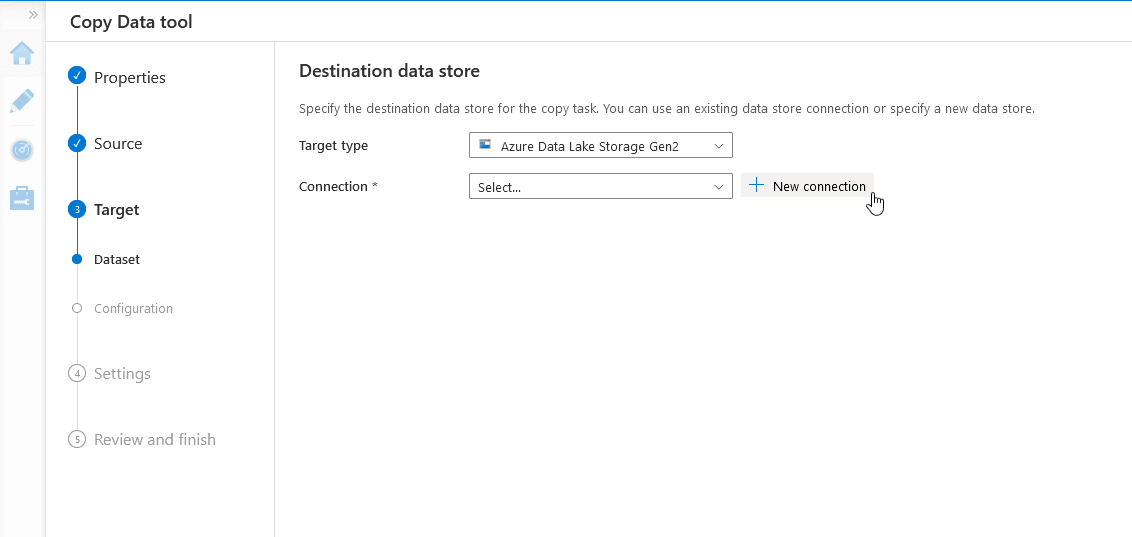Click the New connection button text

(x=819, y=187)
